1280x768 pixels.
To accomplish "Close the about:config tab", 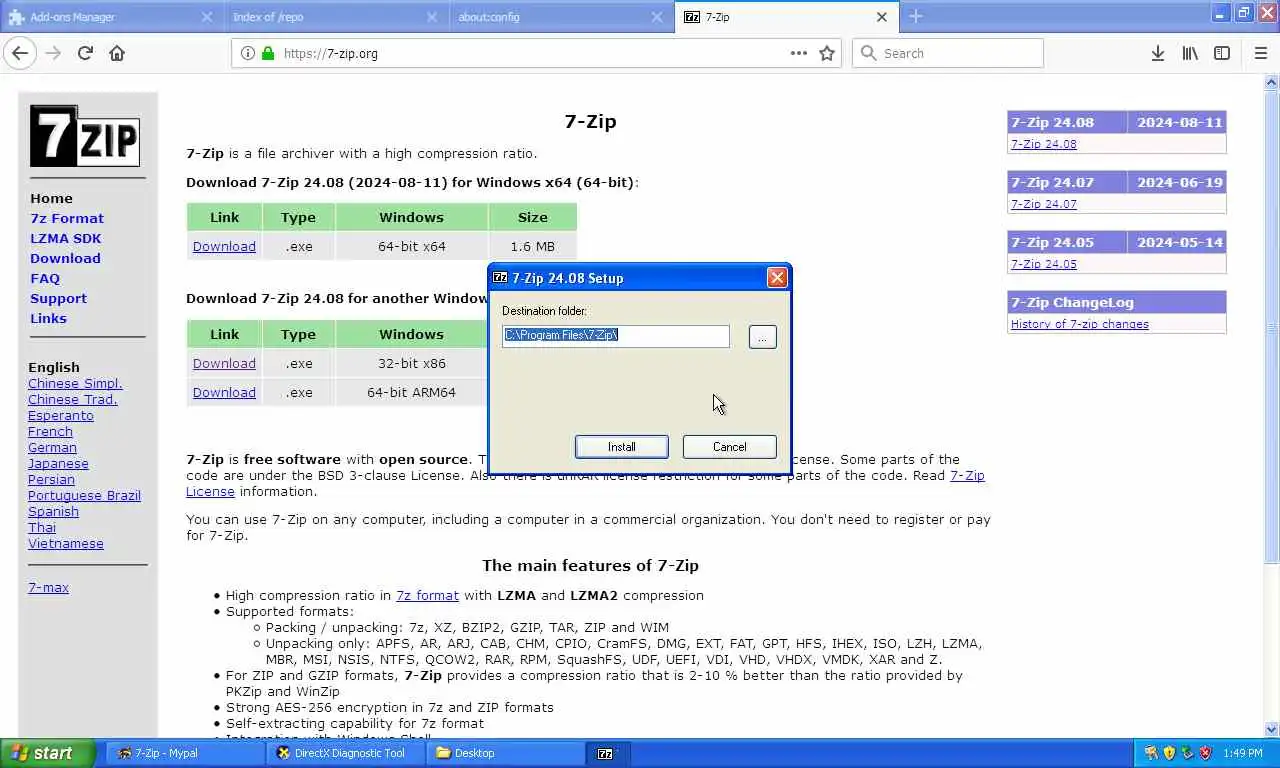I will [657, 17].
